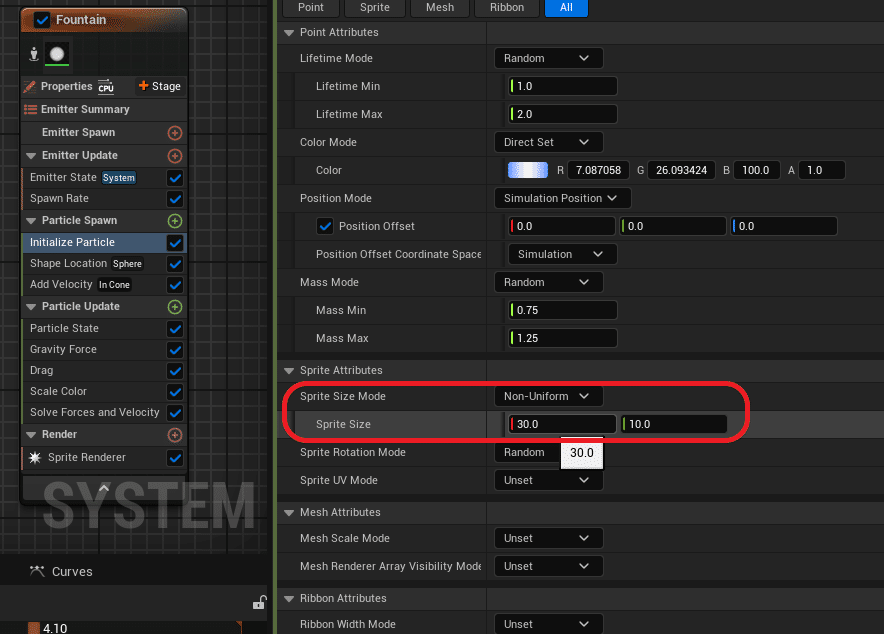Disable the Spawn Rate module checkbox

[x=175, y=199]
